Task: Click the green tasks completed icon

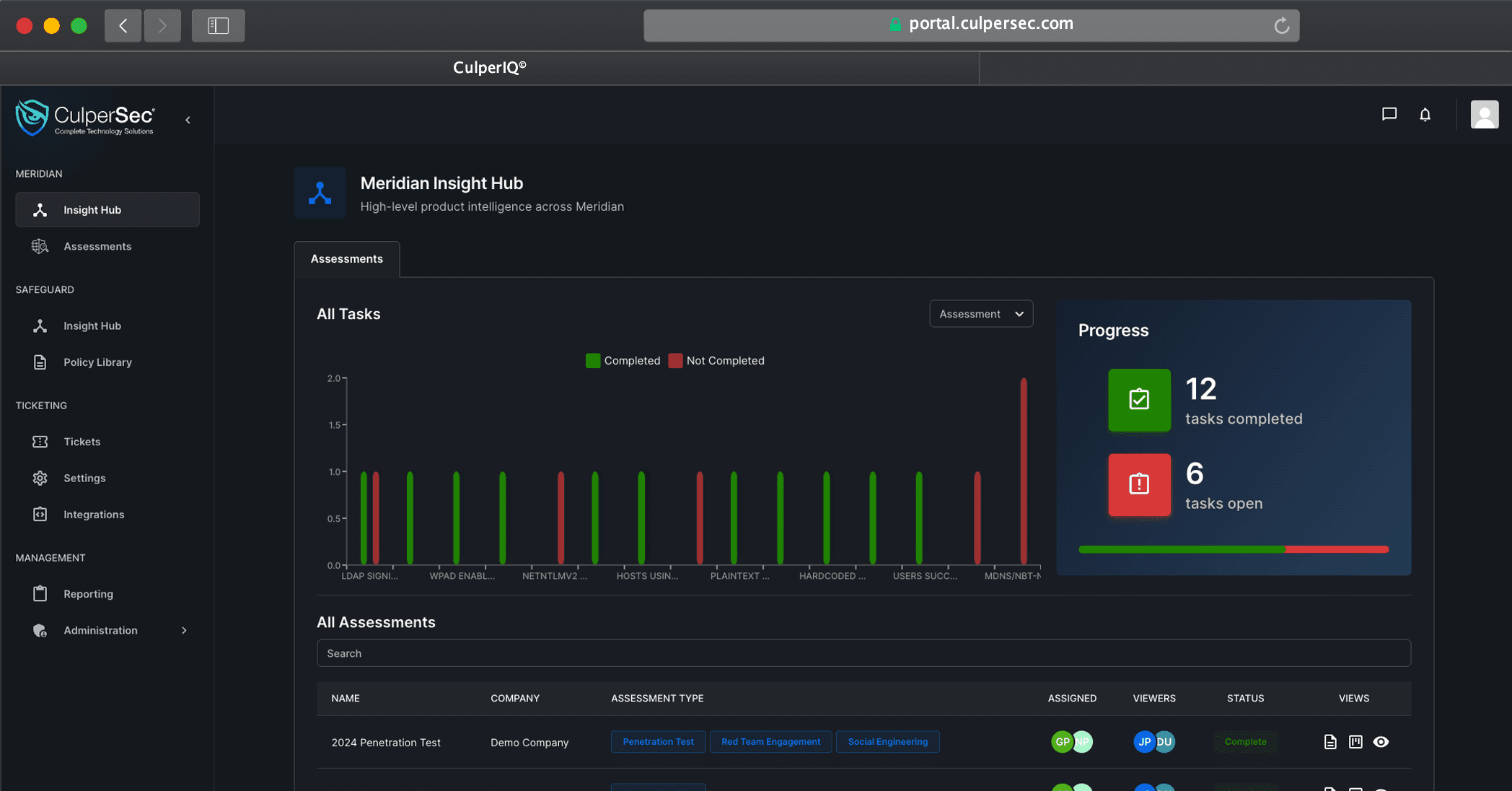Action: pos(1139,400)
